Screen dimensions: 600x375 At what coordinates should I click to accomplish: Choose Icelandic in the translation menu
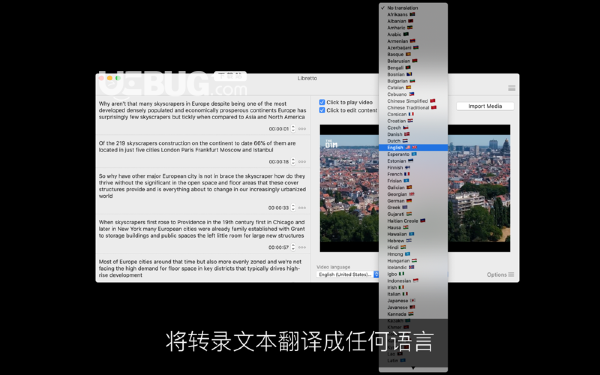point(413,267)
